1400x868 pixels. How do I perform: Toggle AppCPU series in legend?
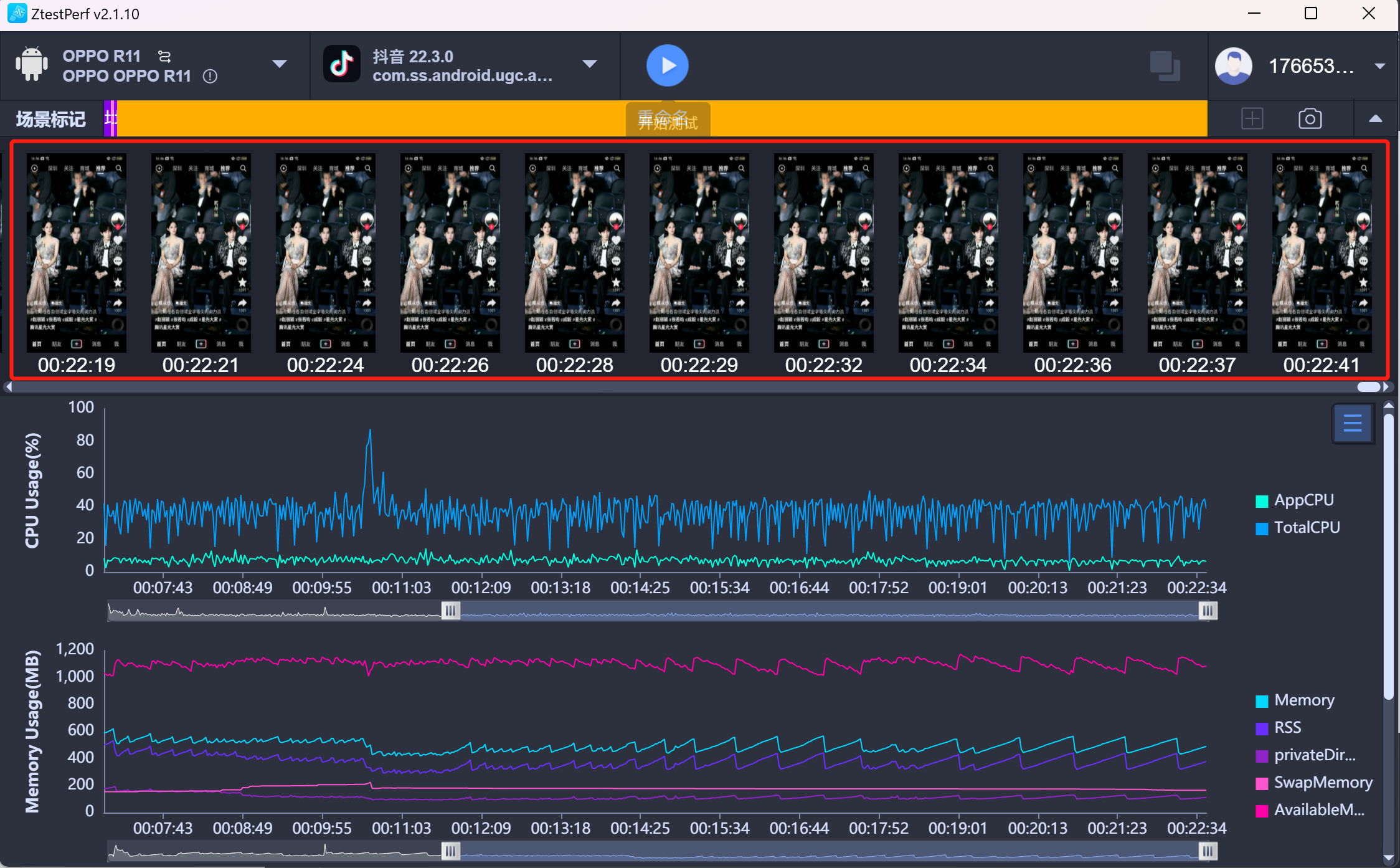1295,500
